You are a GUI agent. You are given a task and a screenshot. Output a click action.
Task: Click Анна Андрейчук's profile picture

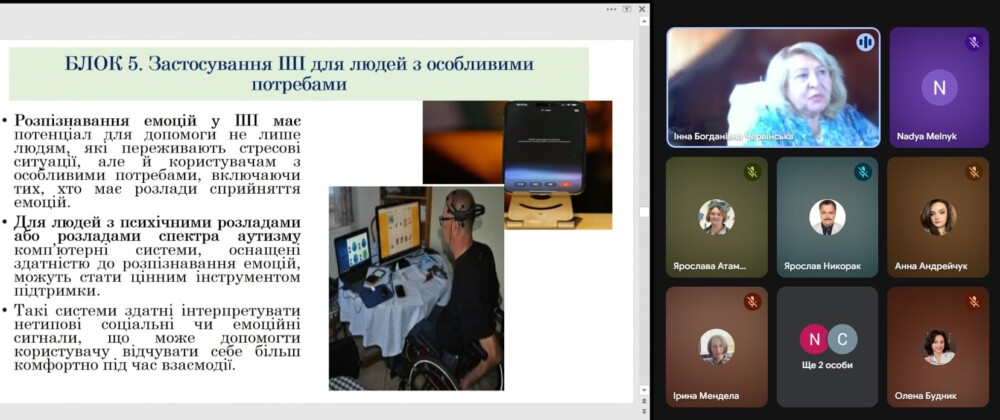[938, 217]
